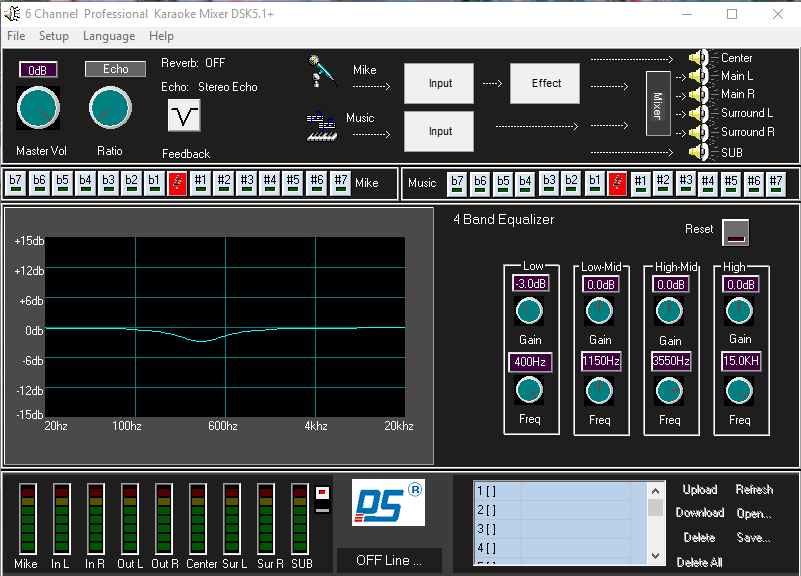This screenshot has width=801, height=576.
Task: Click the Echo button
Action: tap(115, 69)
